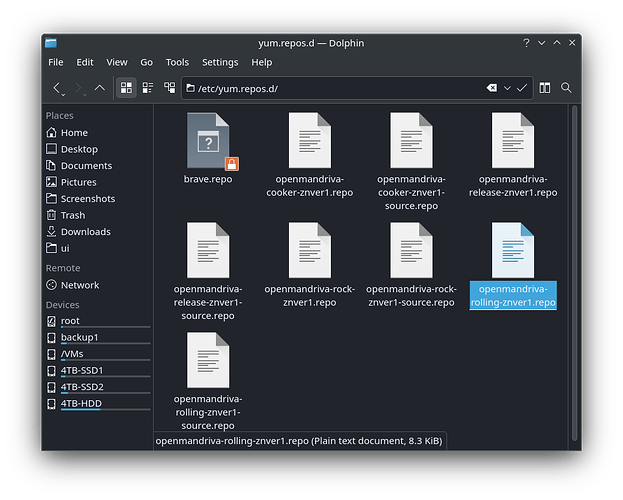Click the Remote section header
Image resolution: width=623 pixels, height=500 pixels.
click(x=63, y=268)
